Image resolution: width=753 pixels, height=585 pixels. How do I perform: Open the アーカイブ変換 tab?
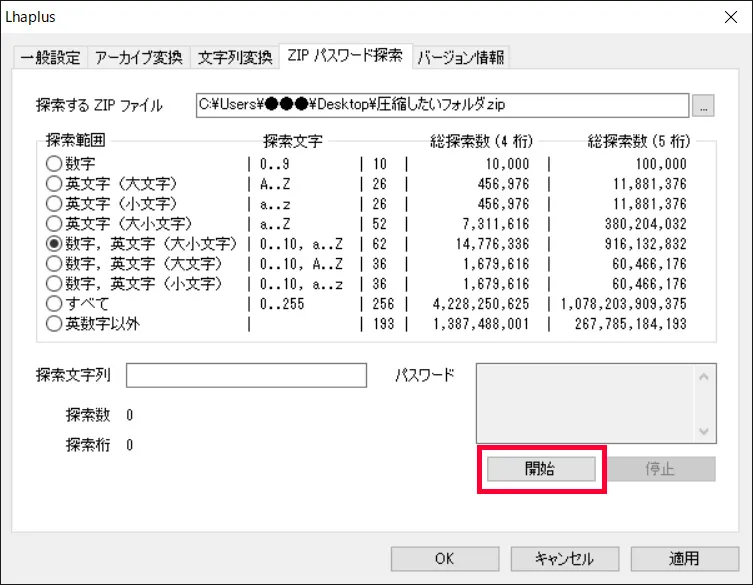point(139,58)
